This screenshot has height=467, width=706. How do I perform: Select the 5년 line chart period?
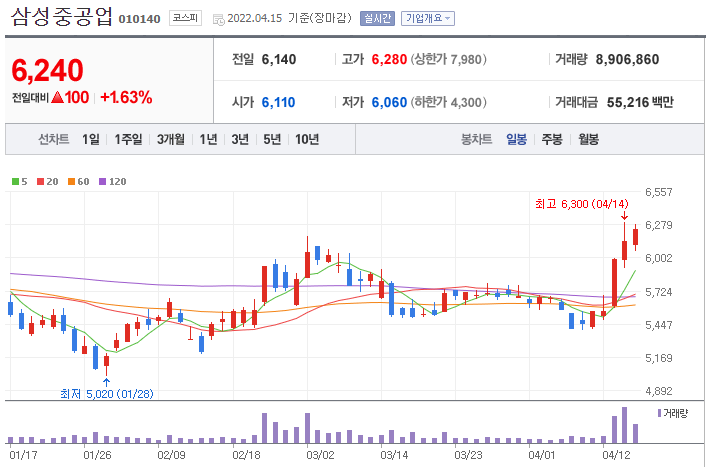[x=272, y=140]
